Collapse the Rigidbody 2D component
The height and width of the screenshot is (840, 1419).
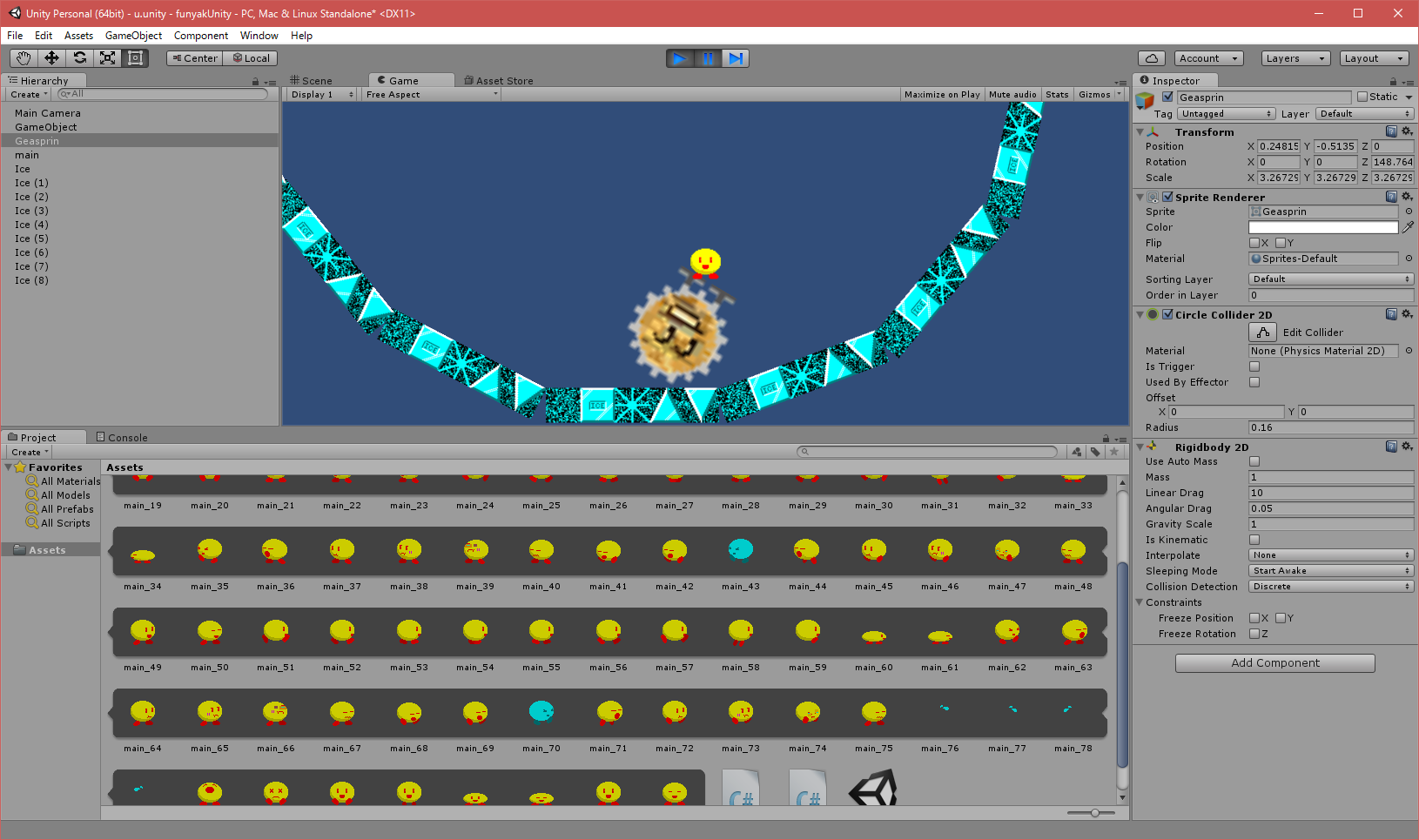click(x=1140, y=447)
